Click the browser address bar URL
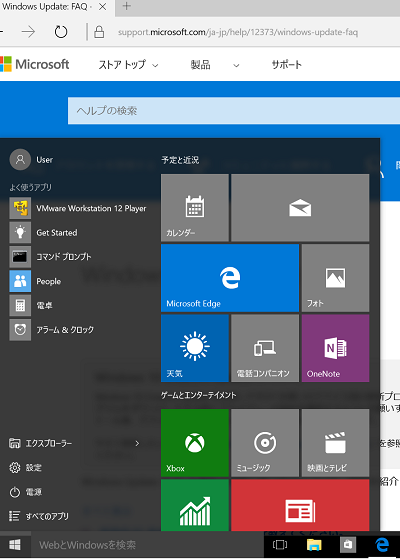This screenshot has width=400, height=560. [238, 32]
